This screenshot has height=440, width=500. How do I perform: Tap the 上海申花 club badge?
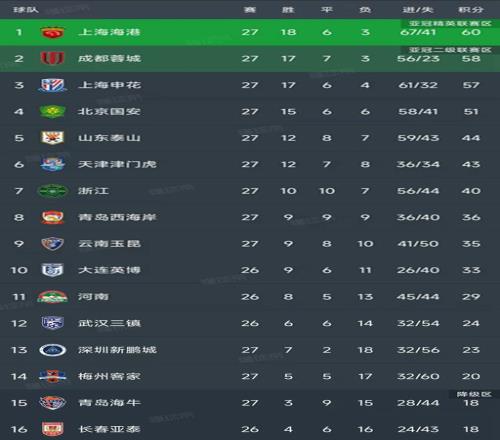pyautogui.click(x=52, y=85)
